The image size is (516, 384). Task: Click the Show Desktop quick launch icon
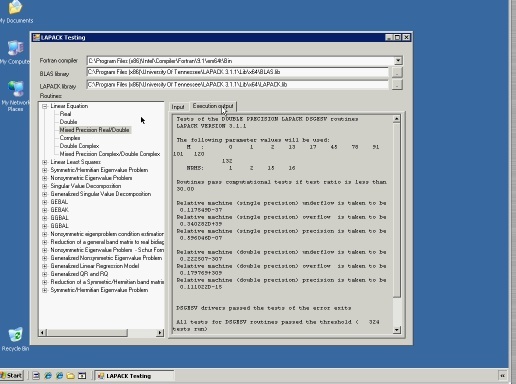[x=36, y=376]
